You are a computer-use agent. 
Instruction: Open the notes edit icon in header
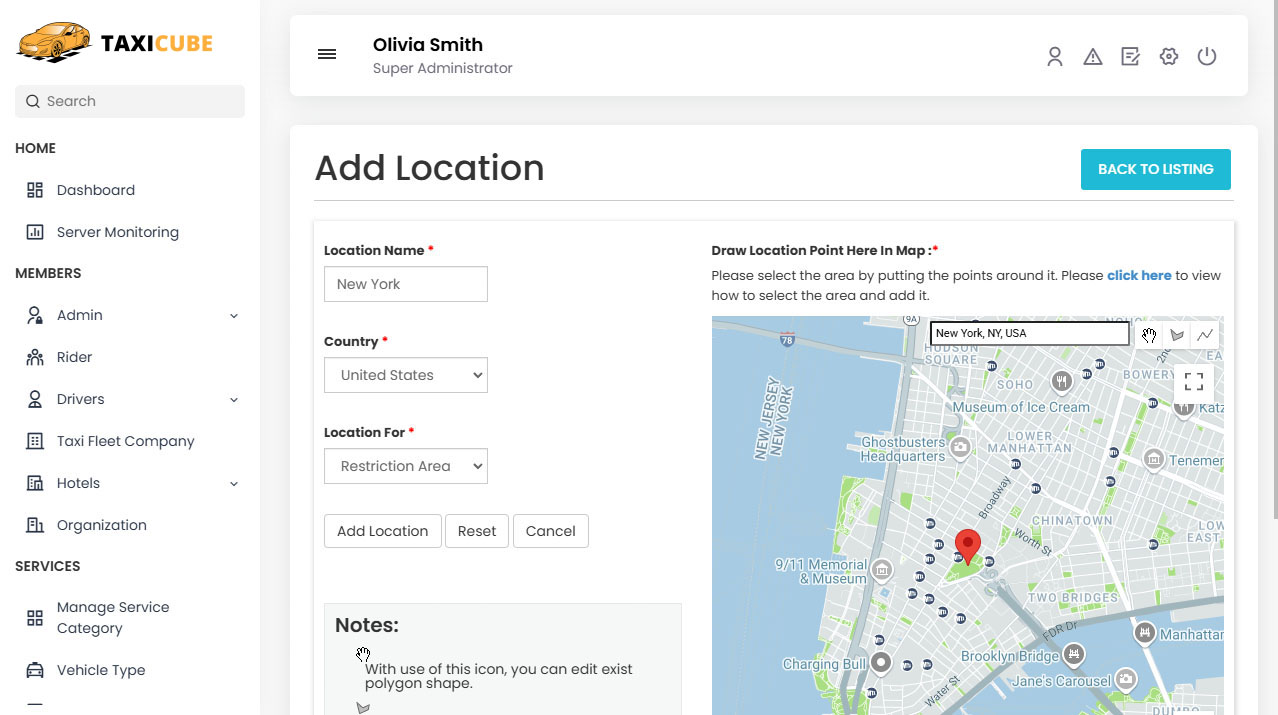(x=1130, y=57)
